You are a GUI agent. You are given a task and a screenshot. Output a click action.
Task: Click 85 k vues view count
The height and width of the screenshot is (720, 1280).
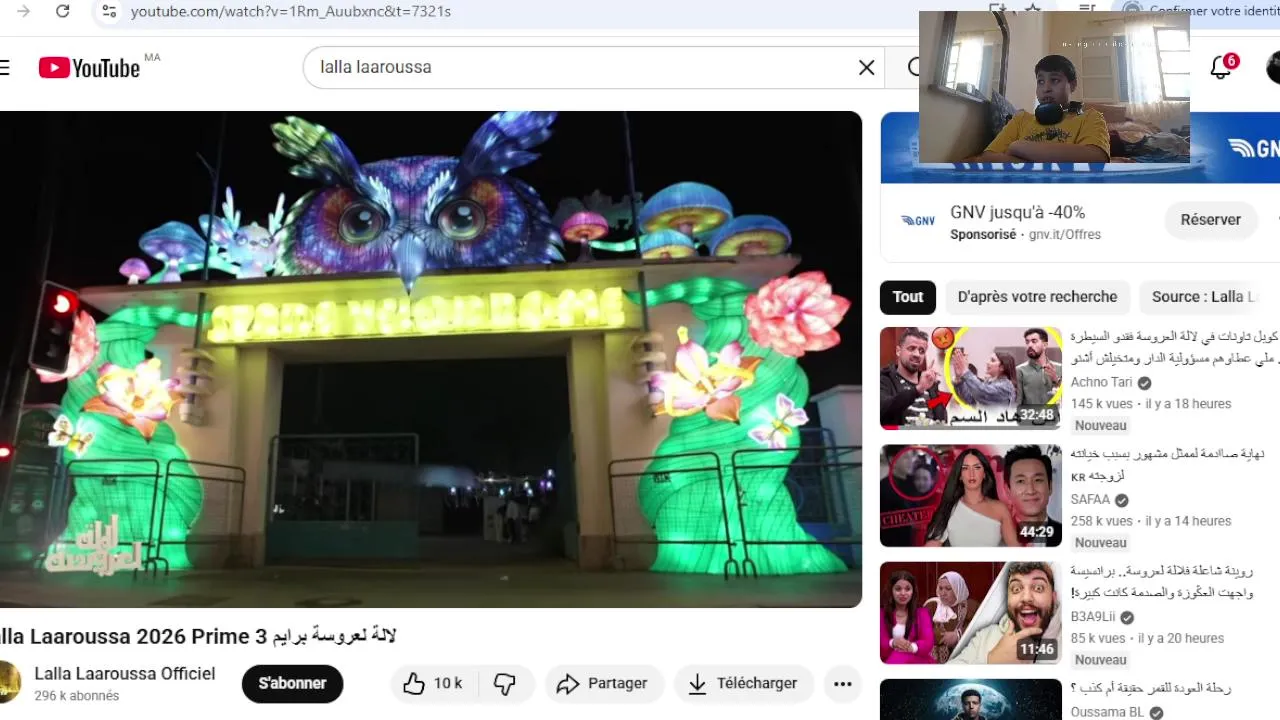tap(1098, 638)
